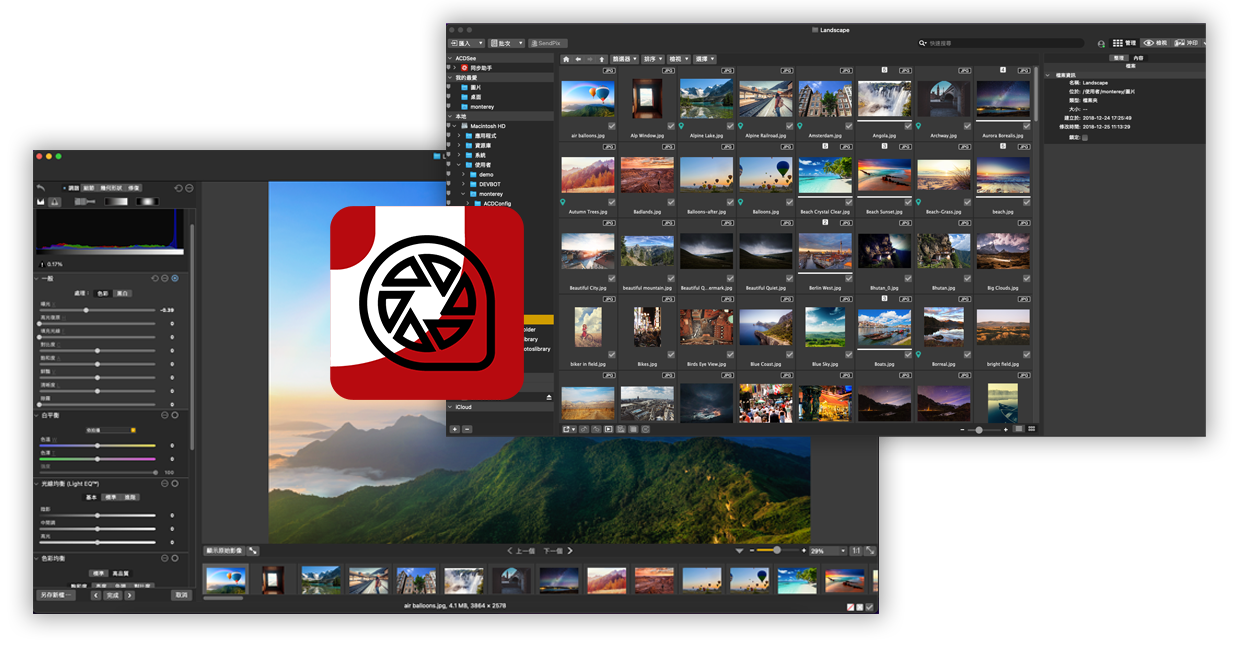Expand the iCloud section in sidebar
Viewport: 1242px width, 652px height.
tap(450, 407)
